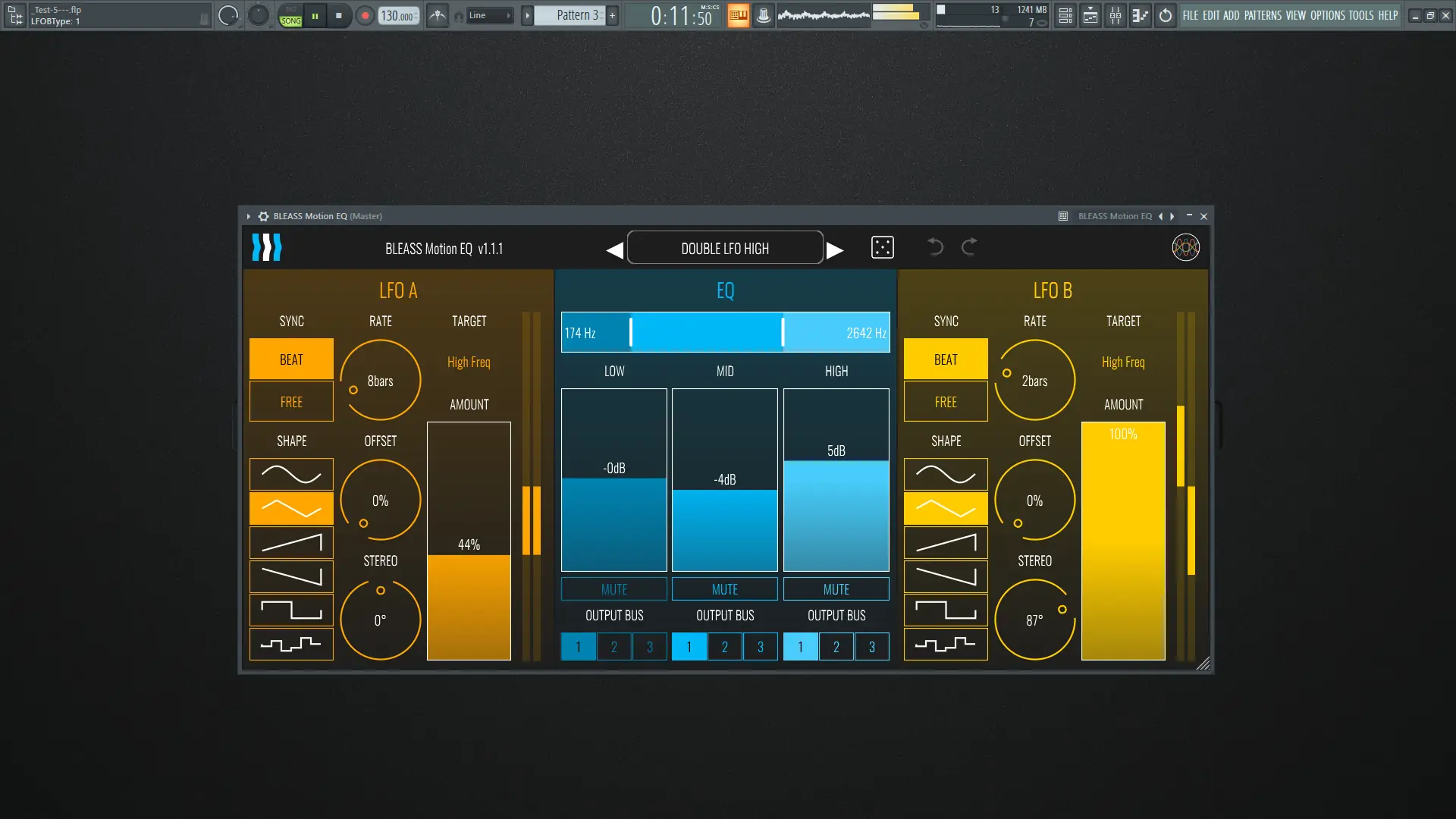Image resolution: width=1456 pixels, height=819 pixels.
Task: Open the plugin options gear icon
Action: 263,216
